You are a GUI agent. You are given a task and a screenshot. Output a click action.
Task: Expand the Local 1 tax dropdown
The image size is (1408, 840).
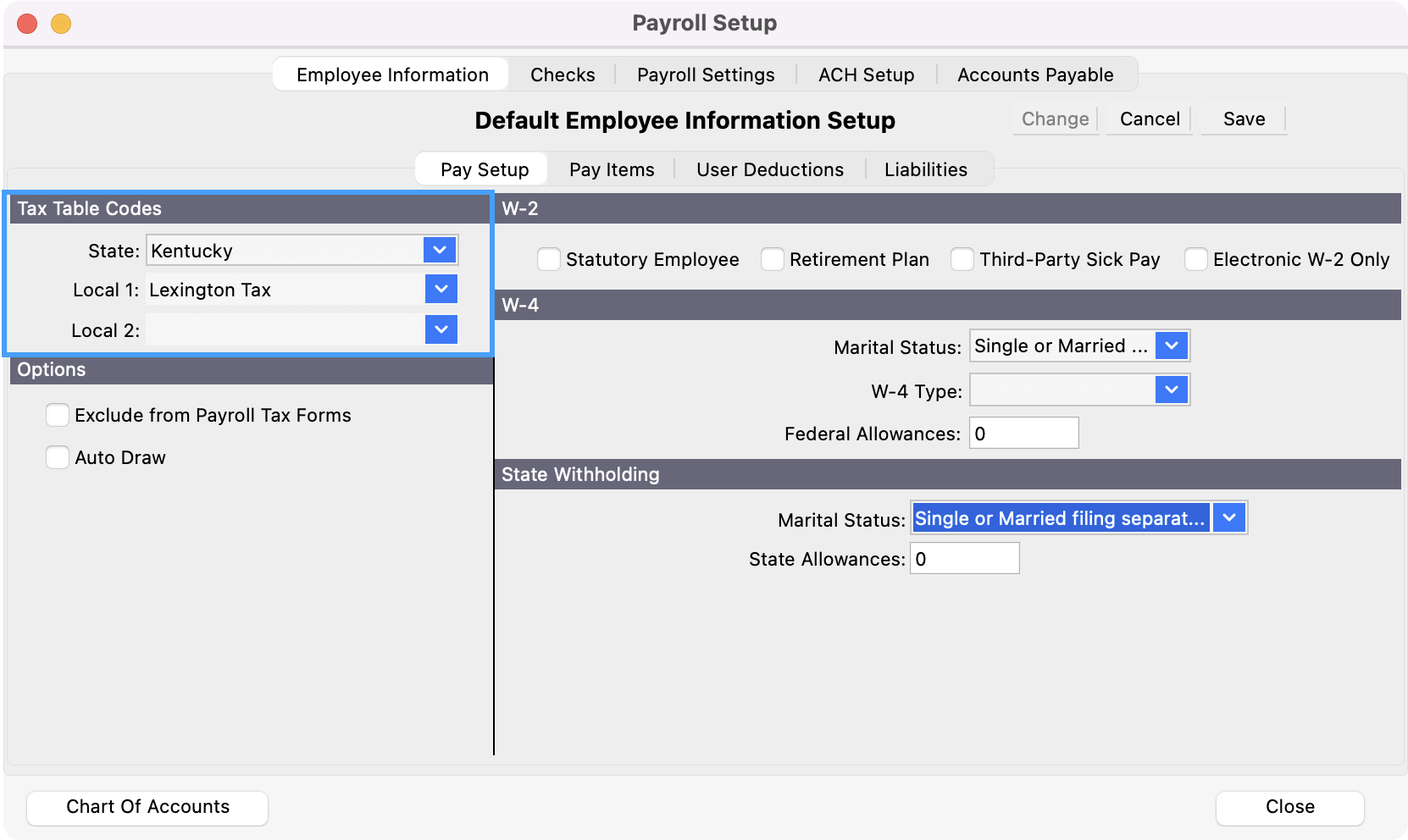[441, 289]
